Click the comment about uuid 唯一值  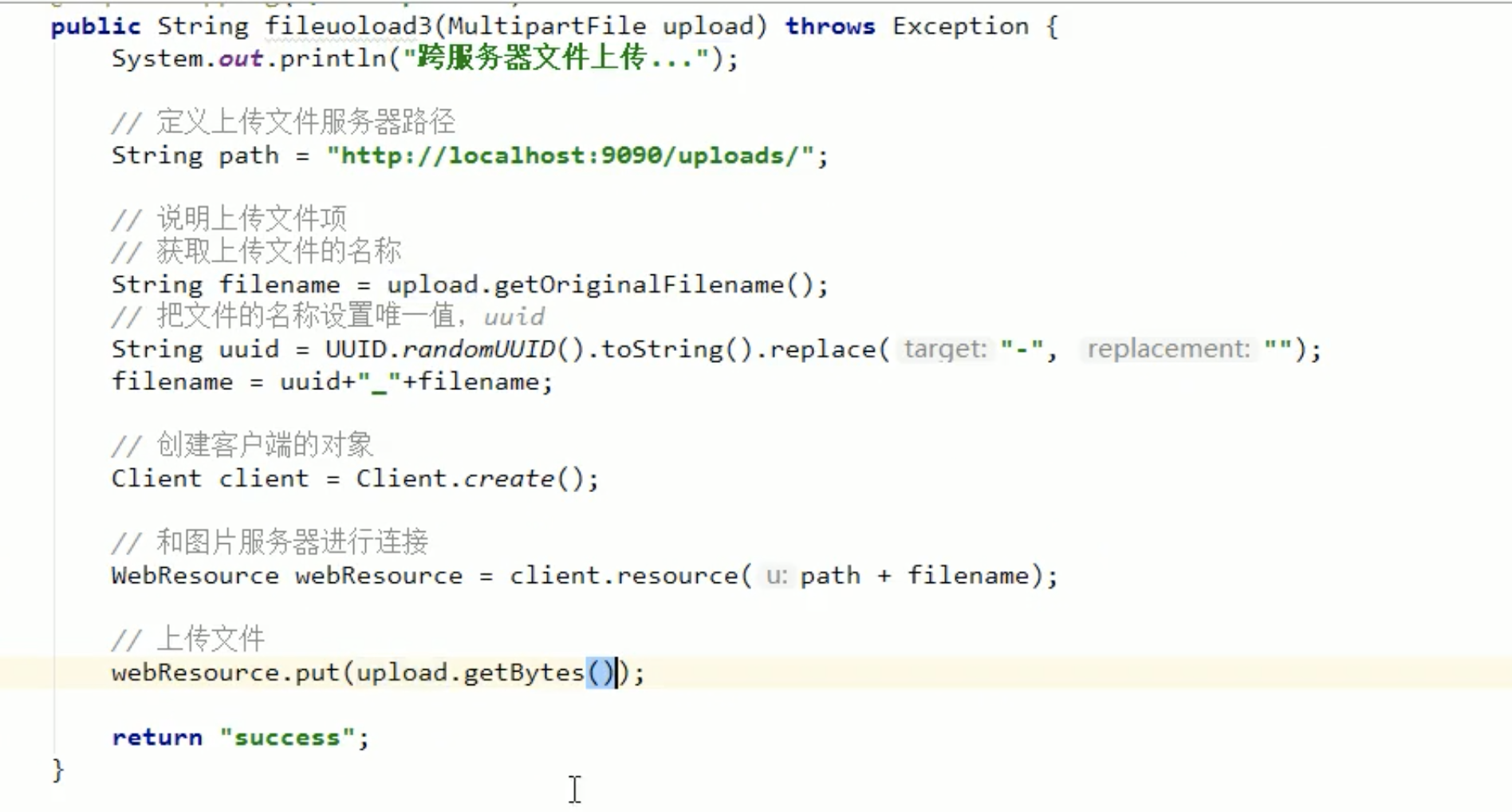[x=328, y=317]
